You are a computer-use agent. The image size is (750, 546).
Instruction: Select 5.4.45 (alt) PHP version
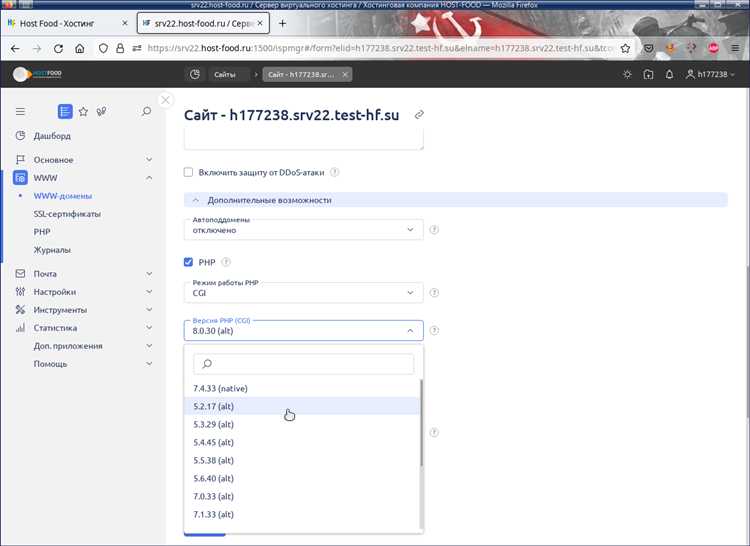point(302,442)
